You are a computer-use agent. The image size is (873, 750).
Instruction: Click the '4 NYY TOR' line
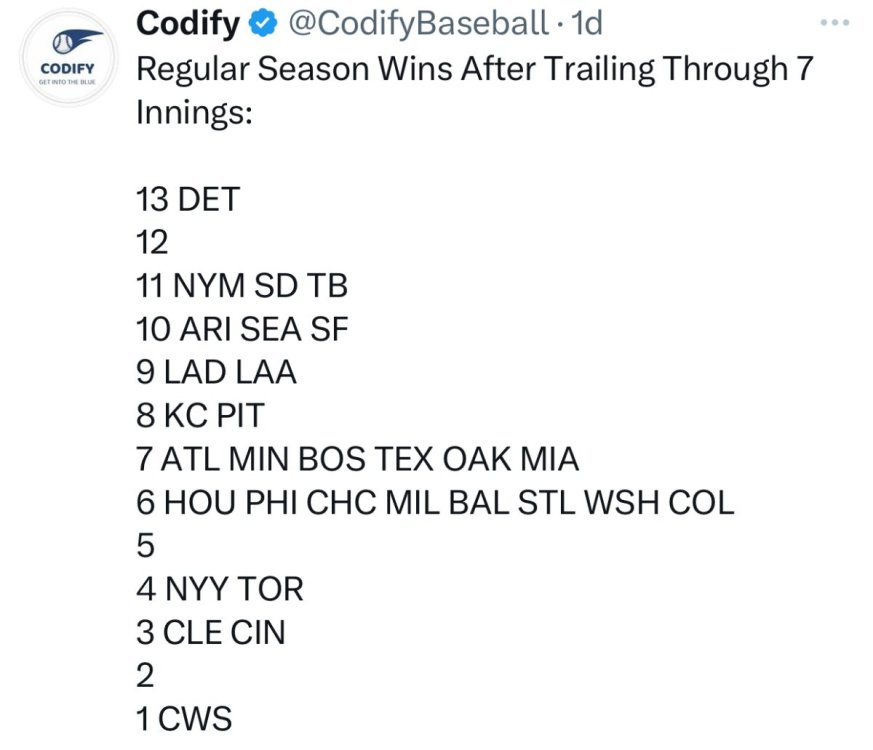pyautogui.click(x=219, y=589)
